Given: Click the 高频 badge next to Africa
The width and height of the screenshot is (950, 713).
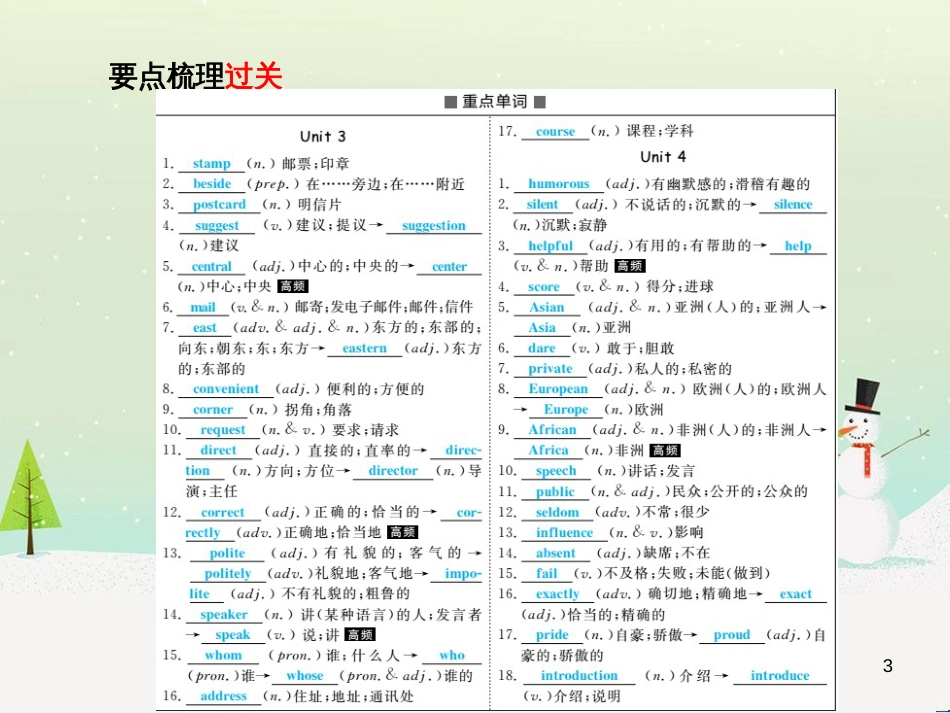Looking at the screenshot, I should click(665, 450).
